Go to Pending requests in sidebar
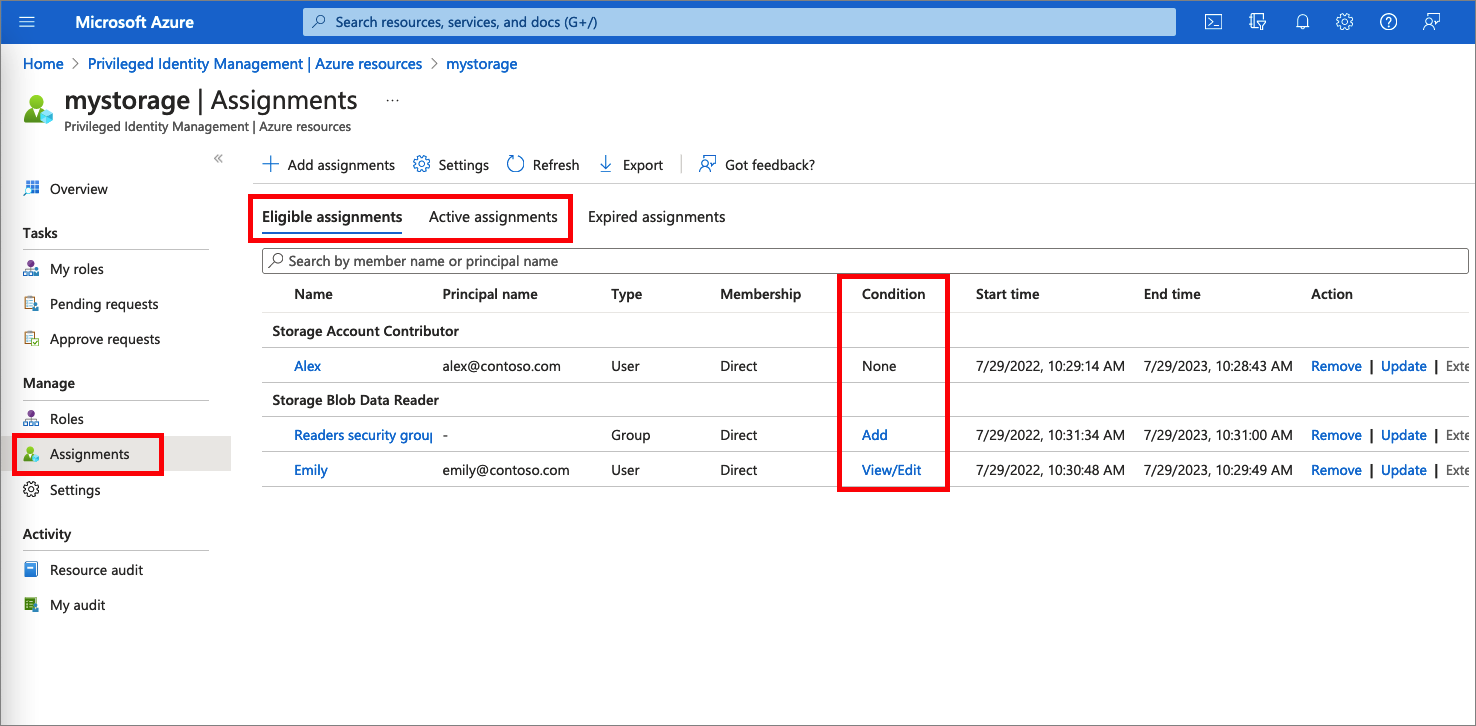 (104, 304)
